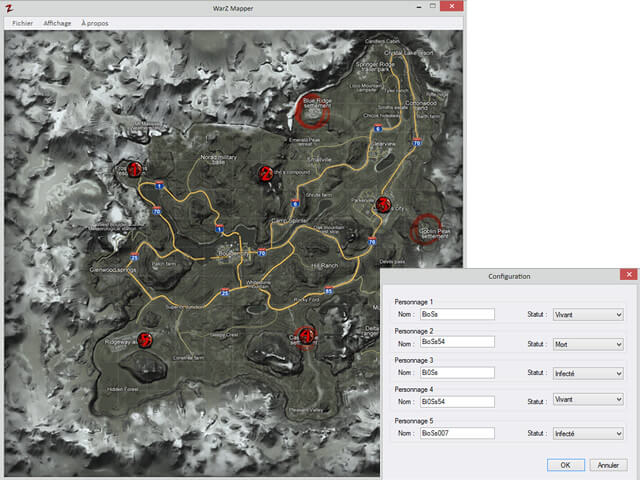640x480 pixels.
Task: Close the WarZ Mapper window
Action: pyautogui.click(x=451, y=6)
